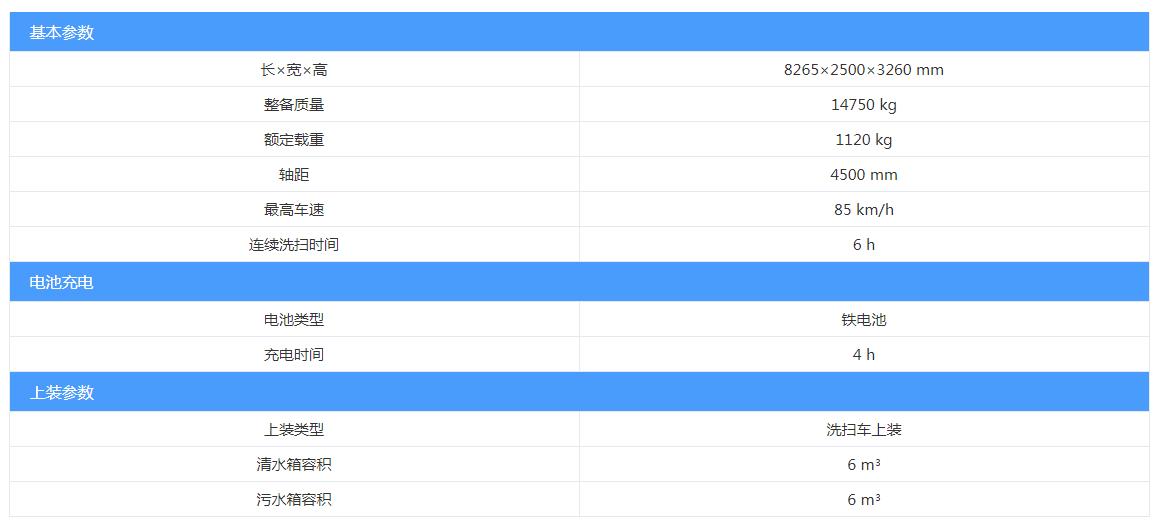Click the 充电时间 label

click(294, 355)
